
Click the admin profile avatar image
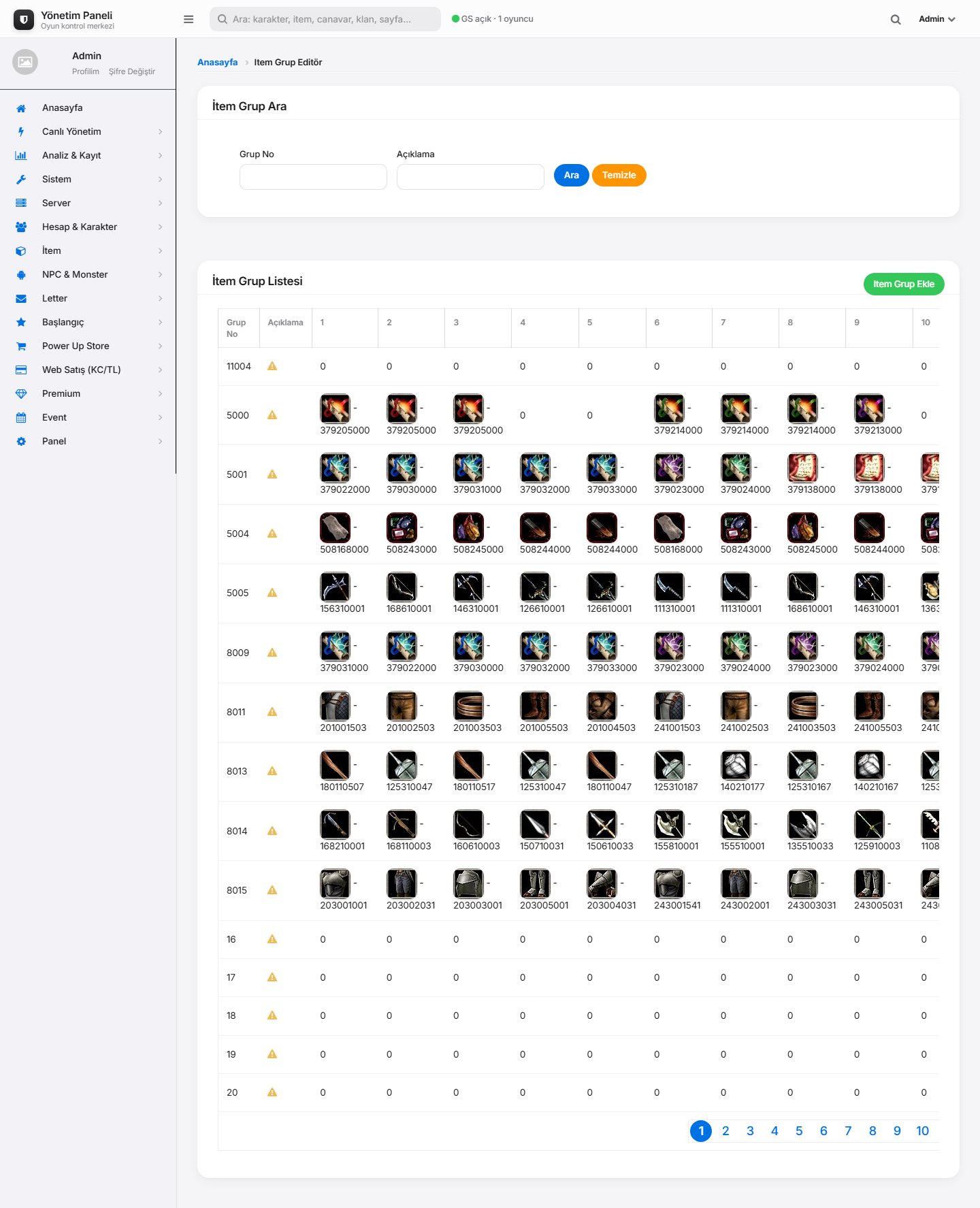coord(25,63)
